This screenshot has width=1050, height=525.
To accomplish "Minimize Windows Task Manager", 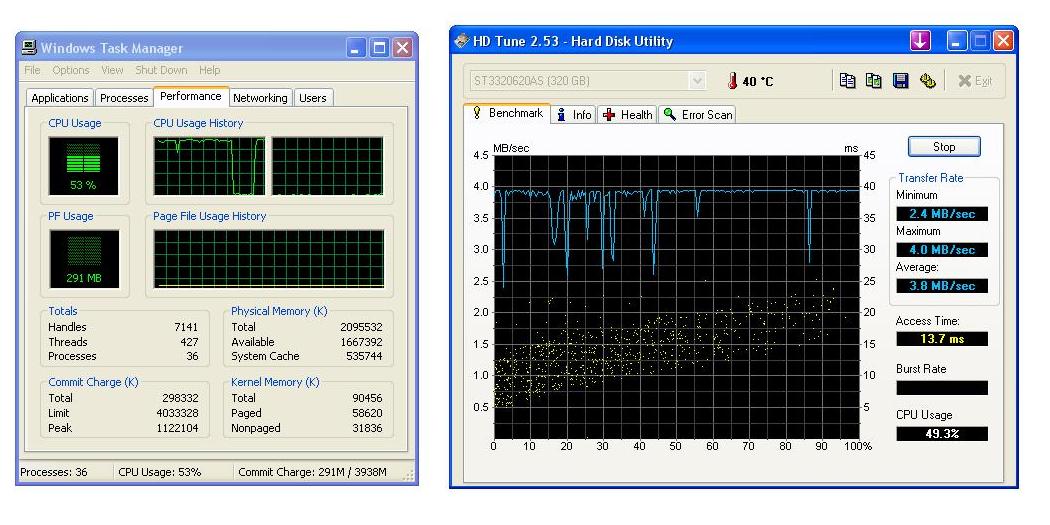I will click(357, 48).
